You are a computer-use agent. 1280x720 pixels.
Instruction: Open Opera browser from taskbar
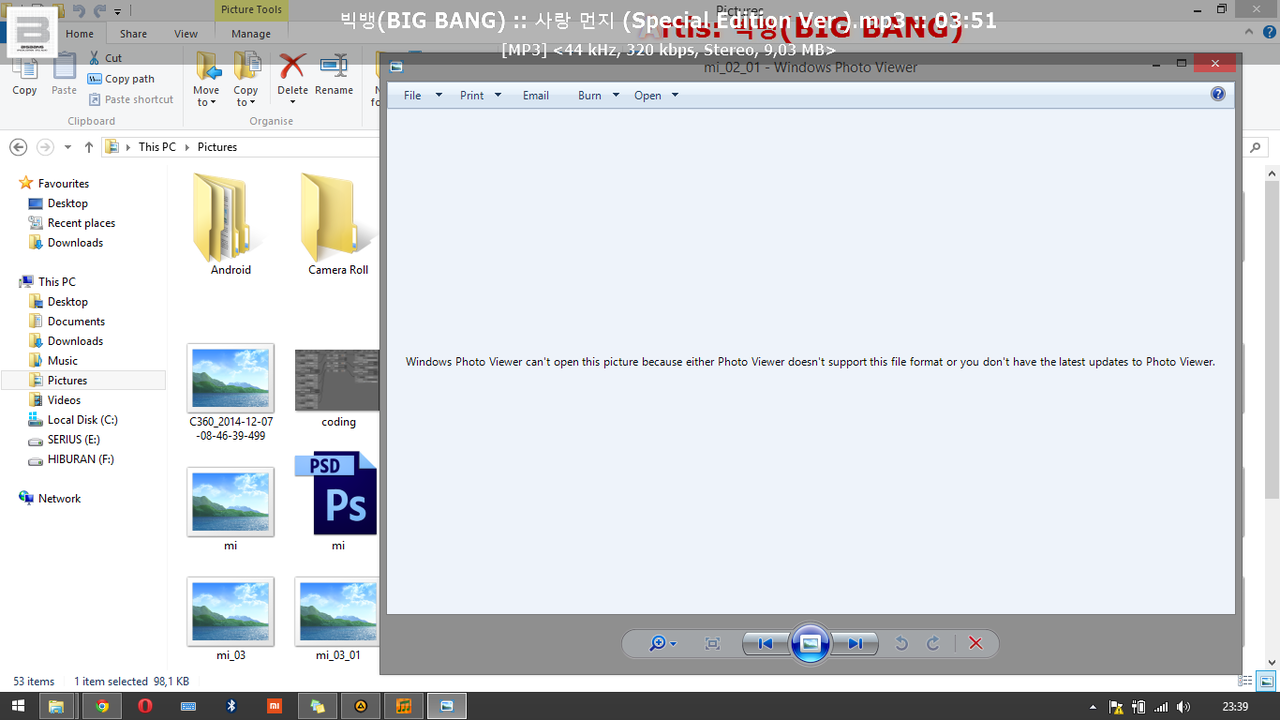click(146, 706)
